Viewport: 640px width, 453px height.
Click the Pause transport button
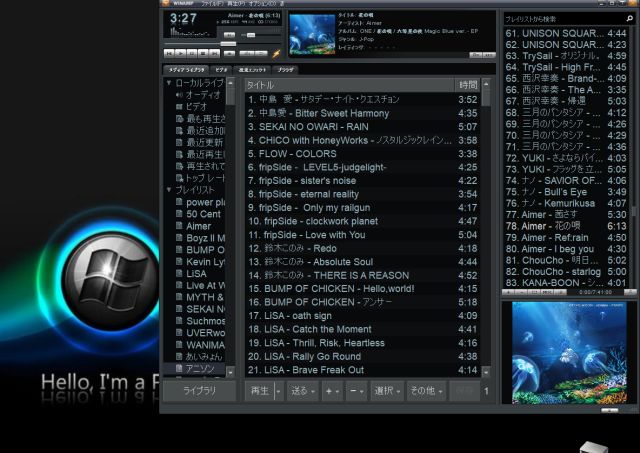[192, 53]
